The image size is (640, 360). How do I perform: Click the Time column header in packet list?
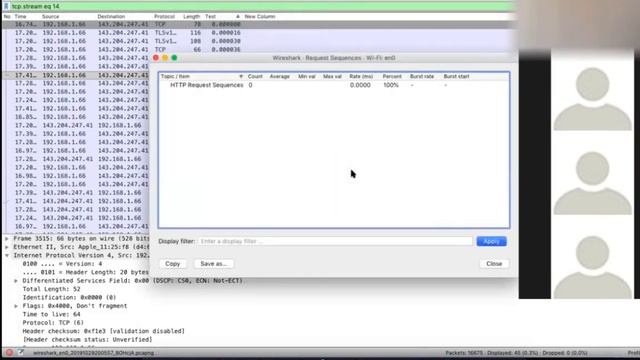(x=20, y=16)
